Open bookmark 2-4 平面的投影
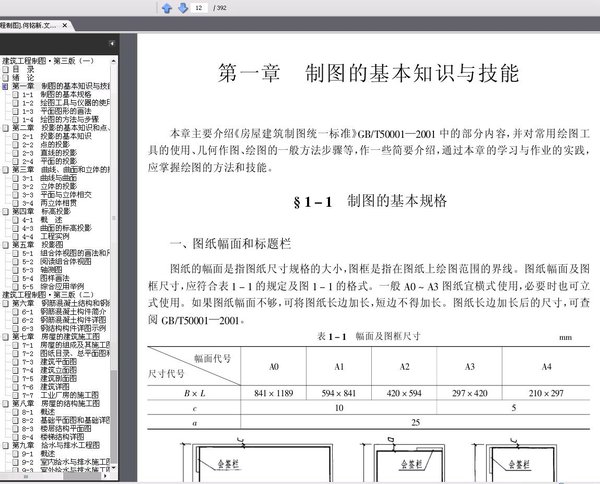This screenshot has height=484, width=600. click(x=49, y=161)
